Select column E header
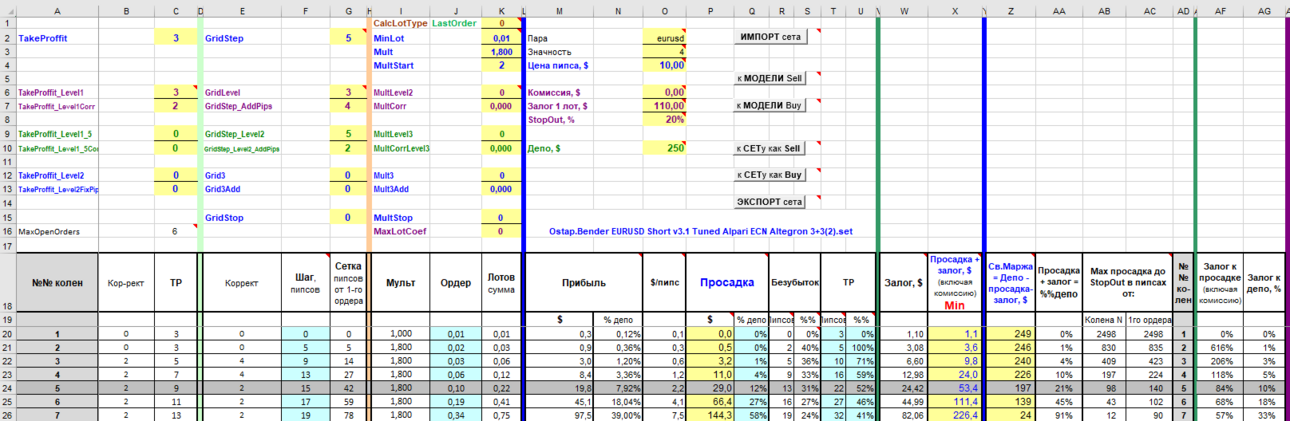The width and height of the screenshot is (1290, 421). pyautogui.click(x=243, y=11)
